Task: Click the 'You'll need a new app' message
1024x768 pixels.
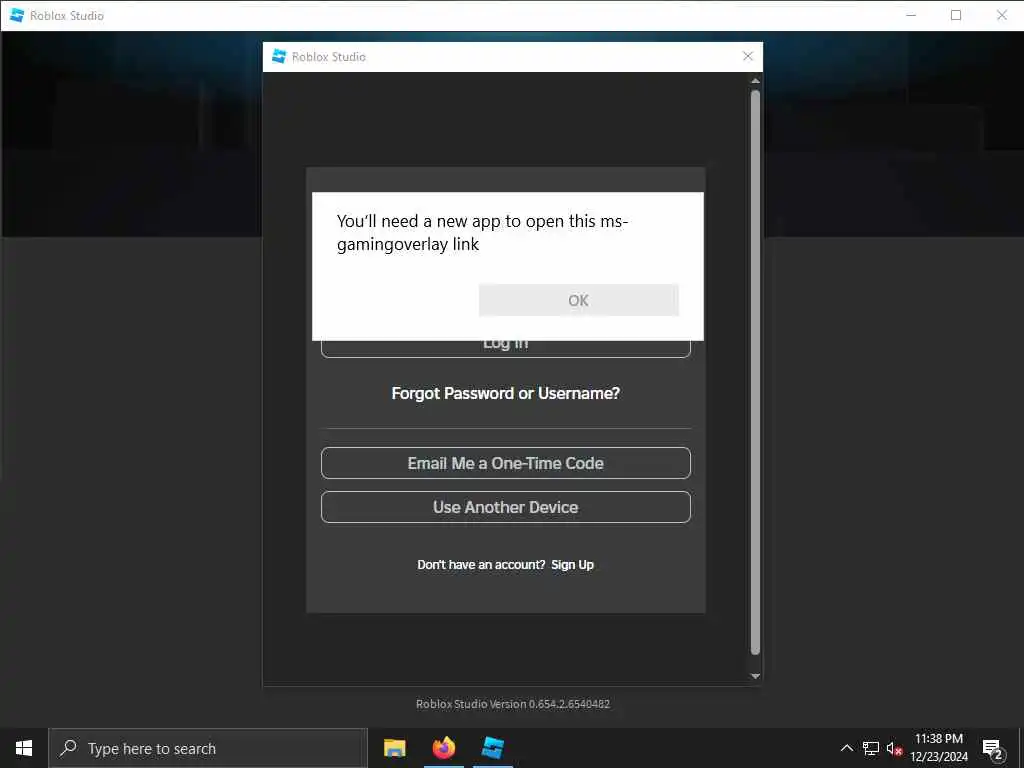Action: 482,232
